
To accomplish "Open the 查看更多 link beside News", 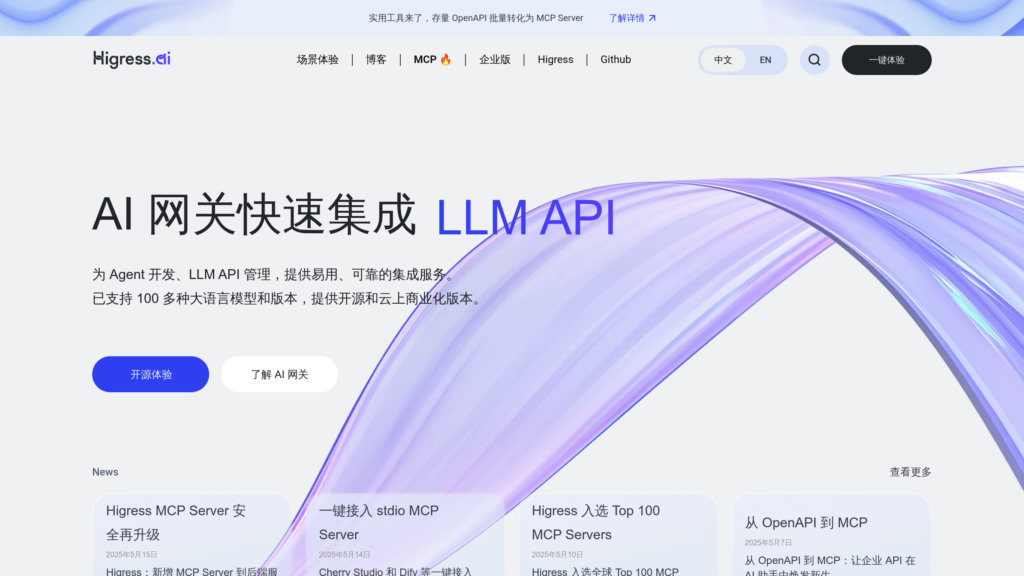I will [x=910, y=471].
